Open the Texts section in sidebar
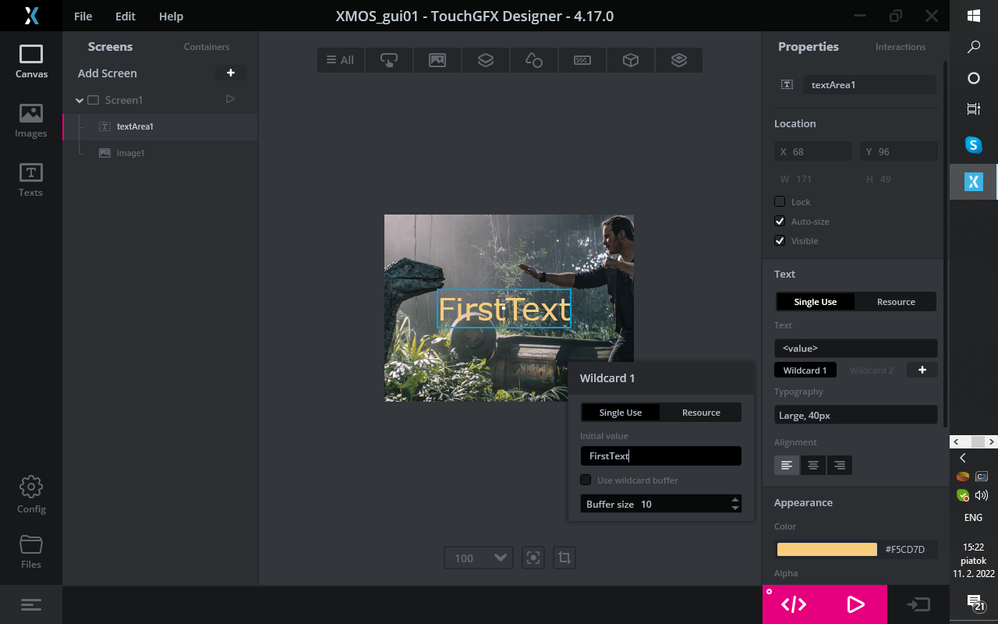Screen dimensions: 998x624 coord(31,180)
